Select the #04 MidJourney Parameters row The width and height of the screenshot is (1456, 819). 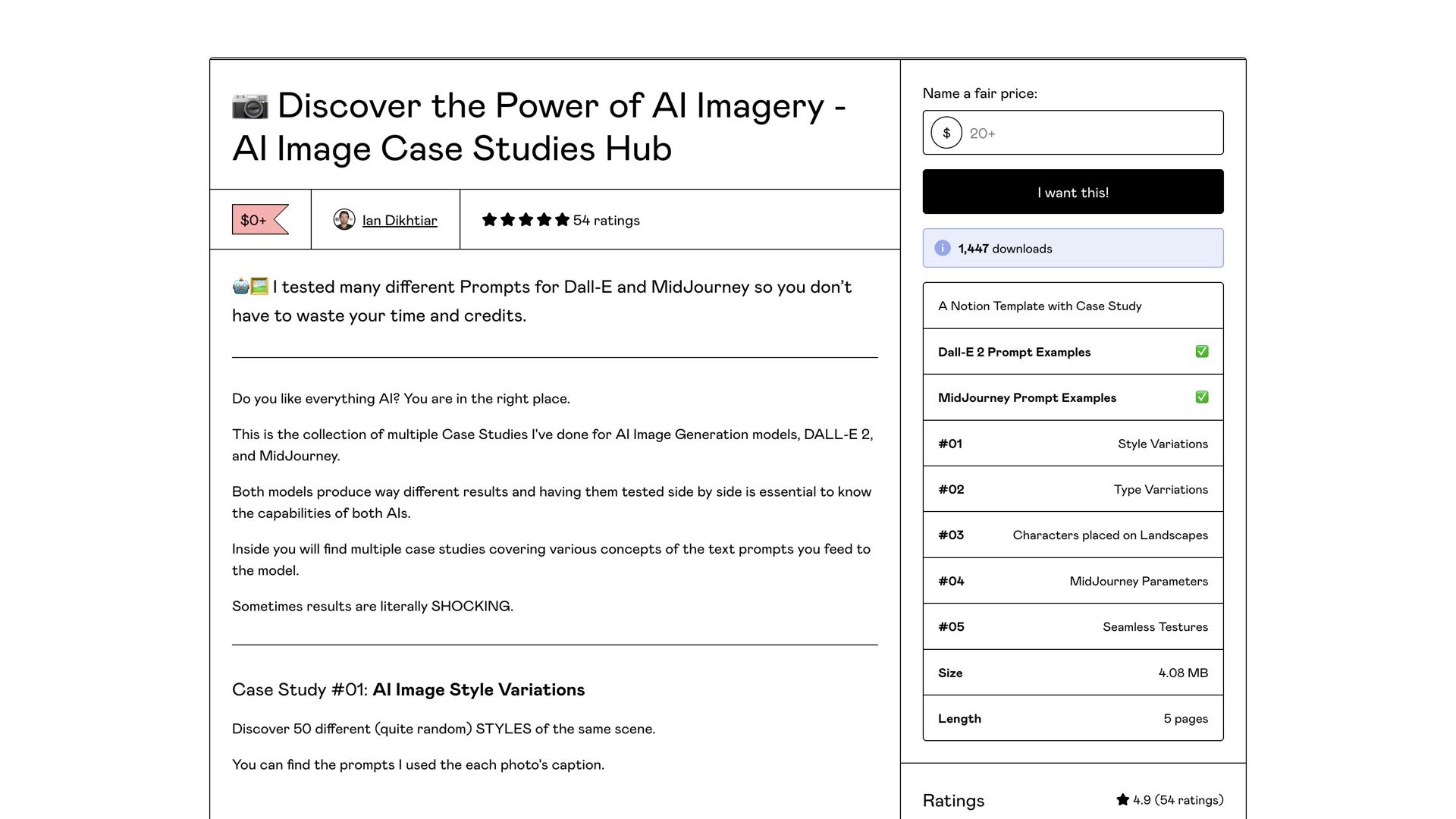click(1072, 581)
